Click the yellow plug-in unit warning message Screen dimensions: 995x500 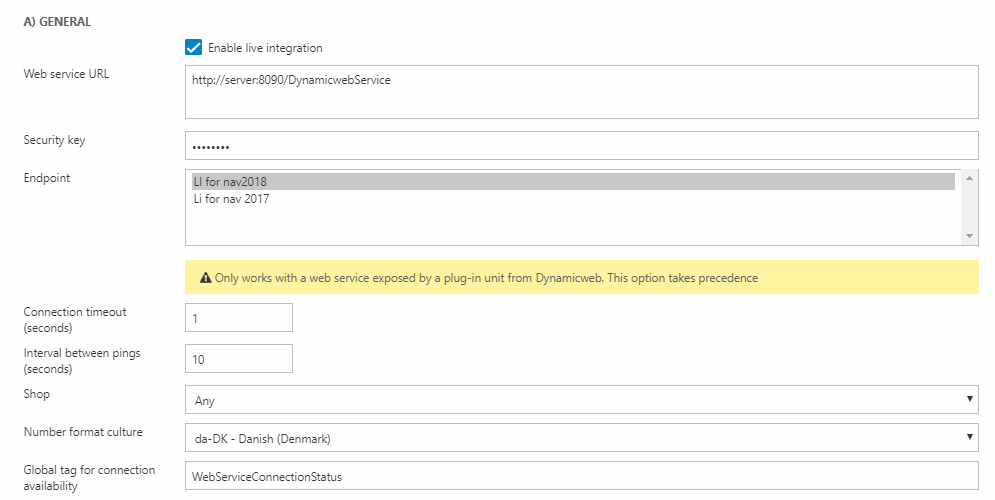tap(486, 278)
